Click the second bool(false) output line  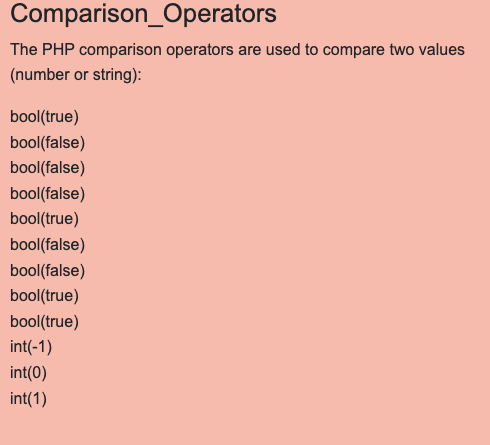(x=48, y=168)
